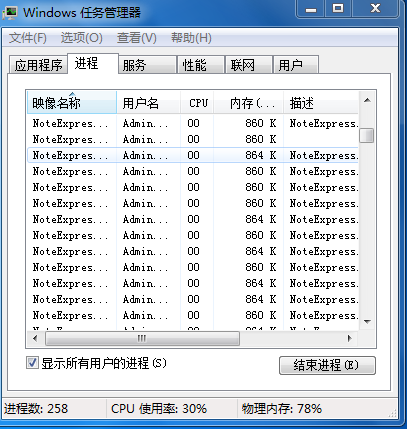Click the horizontal scrollbar right arrow
407x429 pixels.
(x=350, y=339)
